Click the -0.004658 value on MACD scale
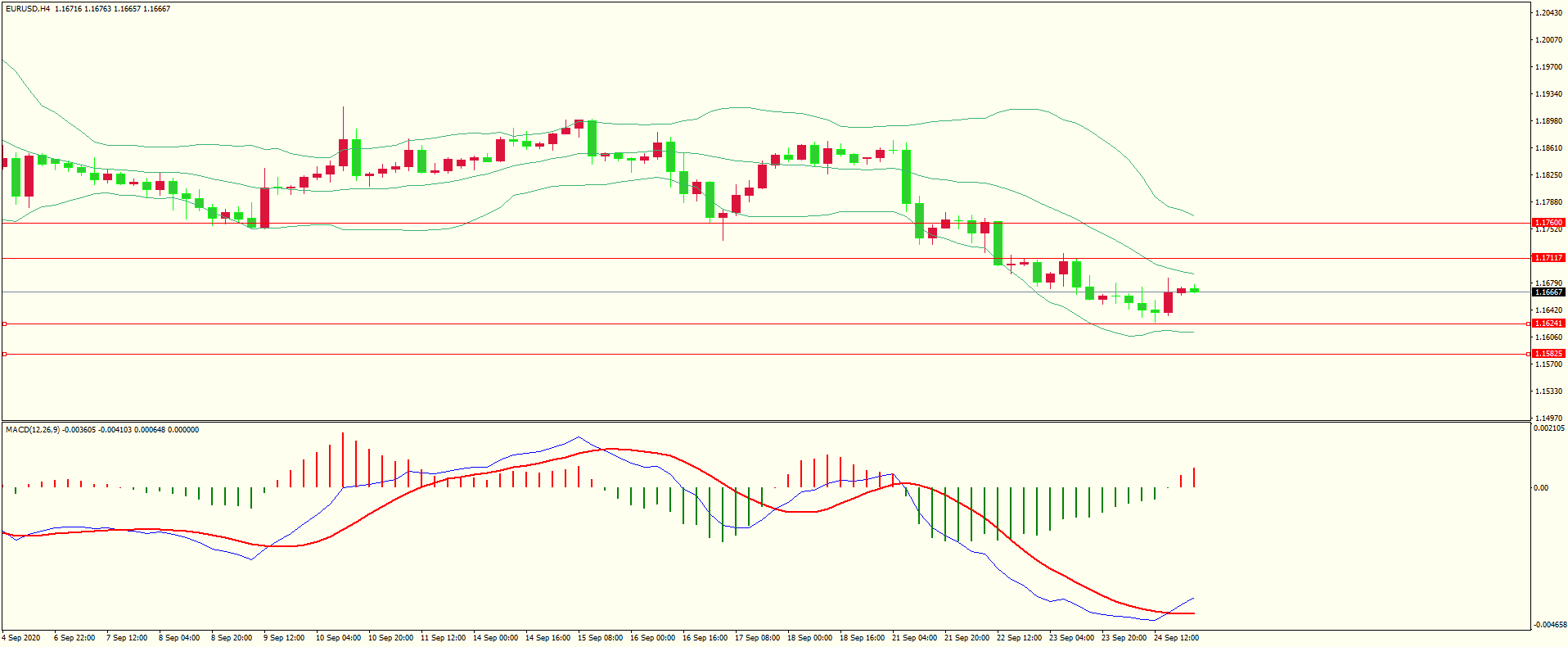Image resolution: width=1568 pixels, height=647 pixels. pyautogui.click(x=1550, y=624)
